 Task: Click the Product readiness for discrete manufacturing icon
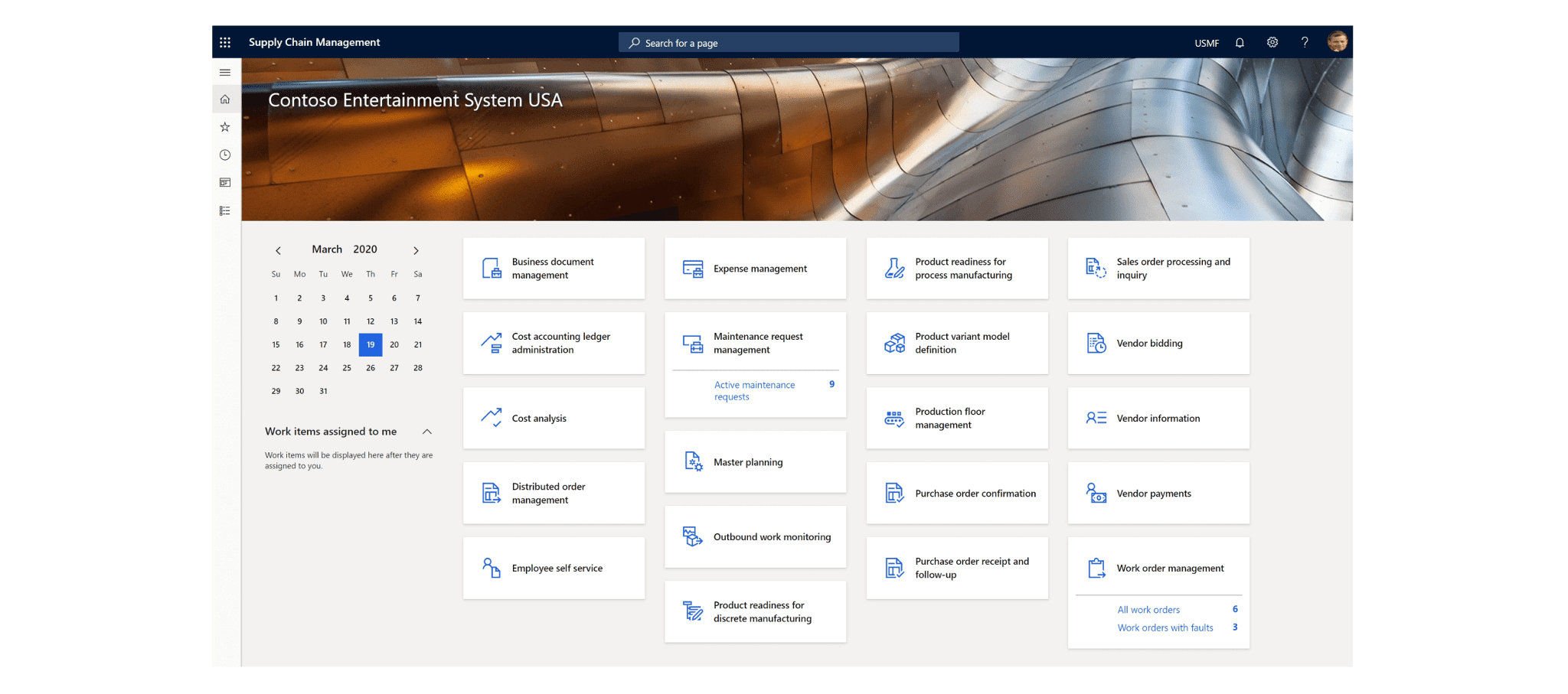[693, 611]
